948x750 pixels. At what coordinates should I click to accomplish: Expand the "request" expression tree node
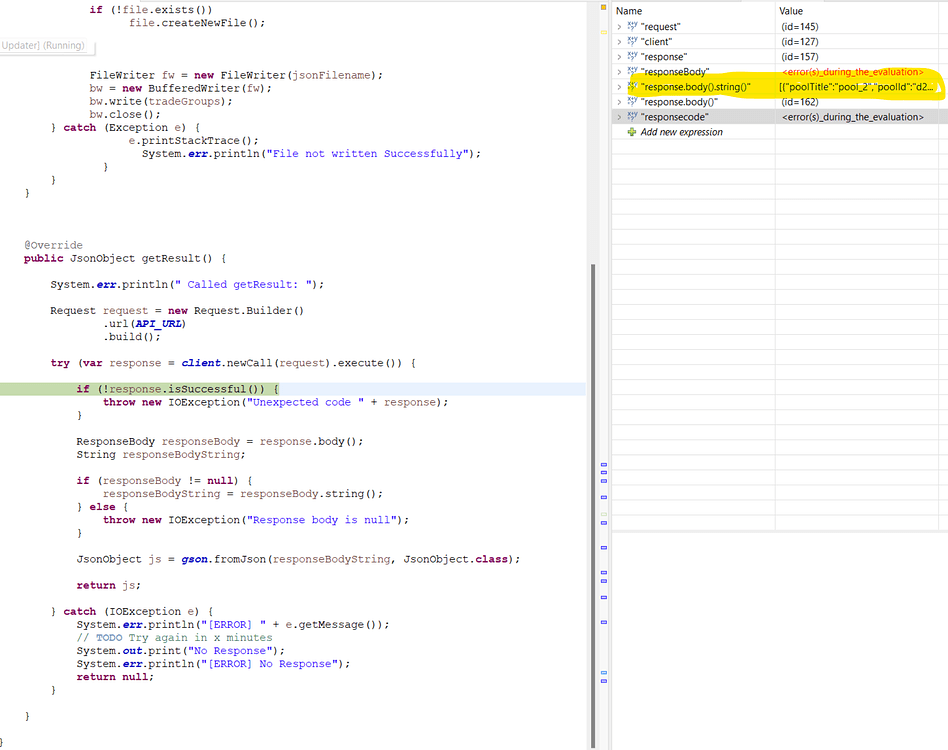click(x=621, y=26)
